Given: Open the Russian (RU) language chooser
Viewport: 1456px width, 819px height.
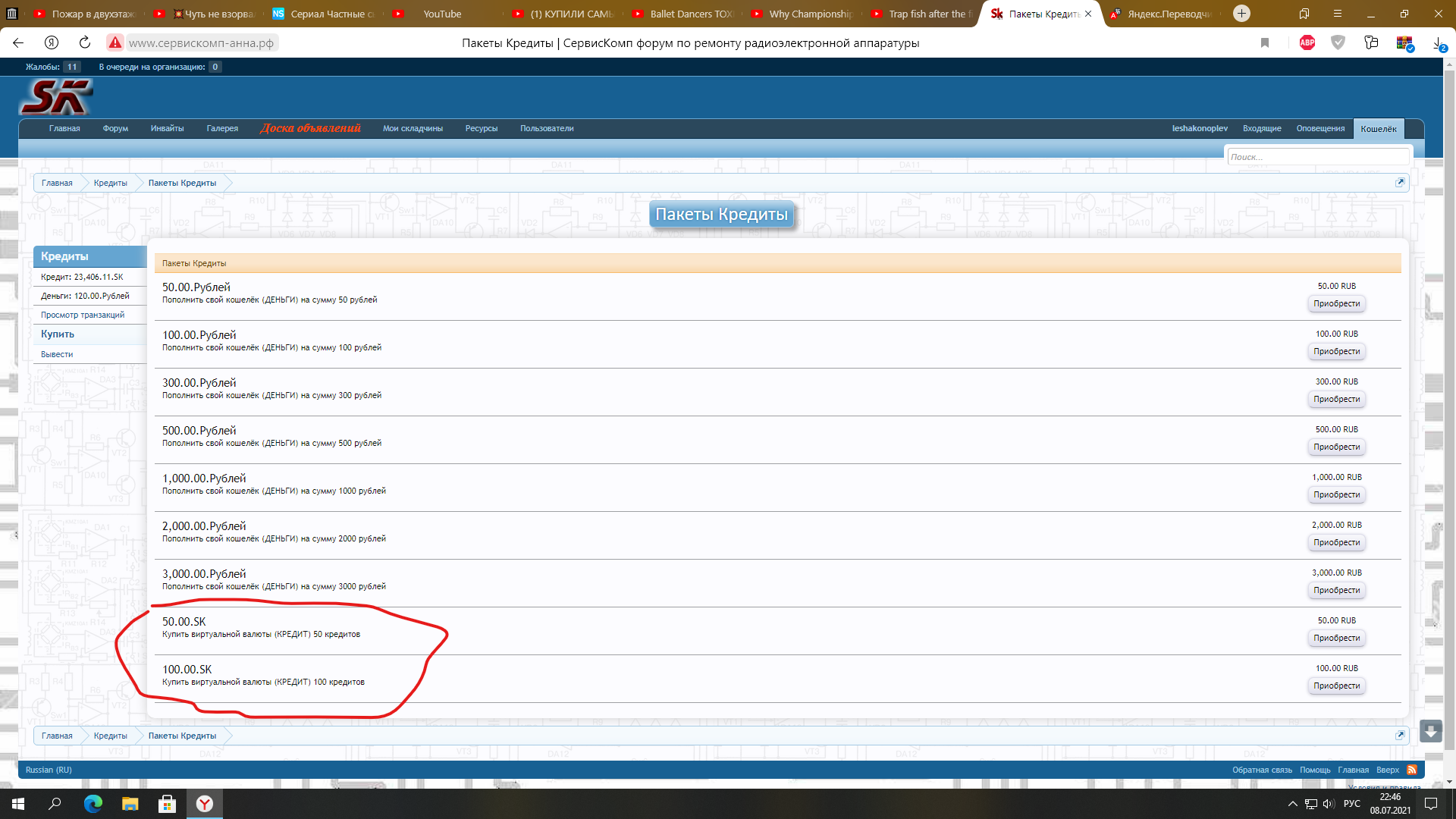Looking at the screenshot, I should point(49,770).
